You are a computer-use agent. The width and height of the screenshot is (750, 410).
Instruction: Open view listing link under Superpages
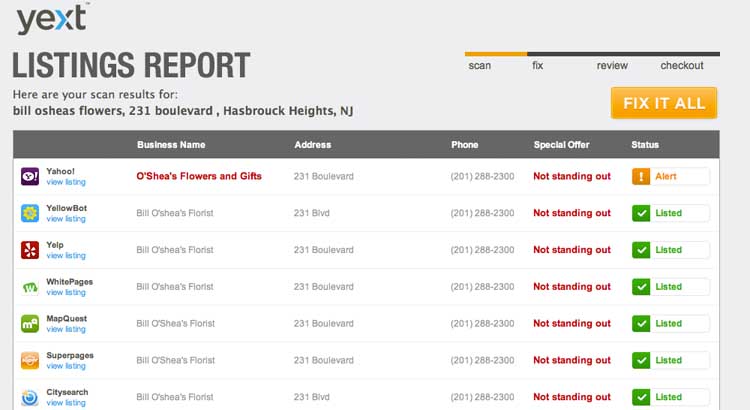click(66, 366)
